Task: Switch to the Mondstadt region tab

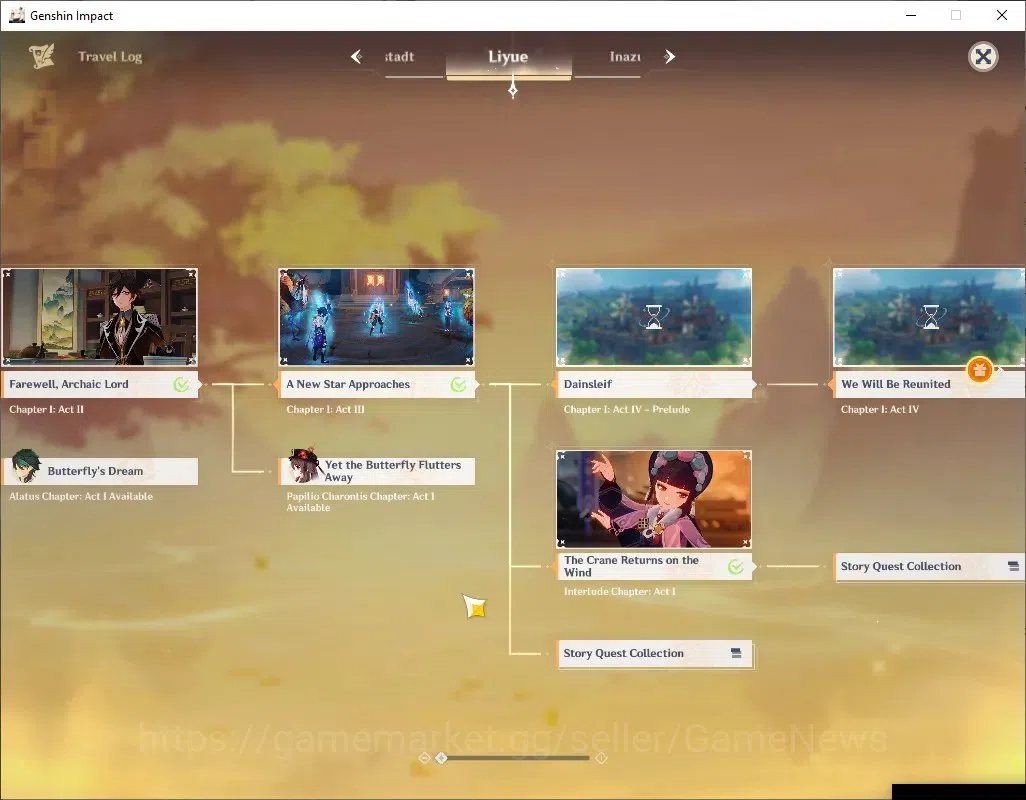Action: [399, 57]
